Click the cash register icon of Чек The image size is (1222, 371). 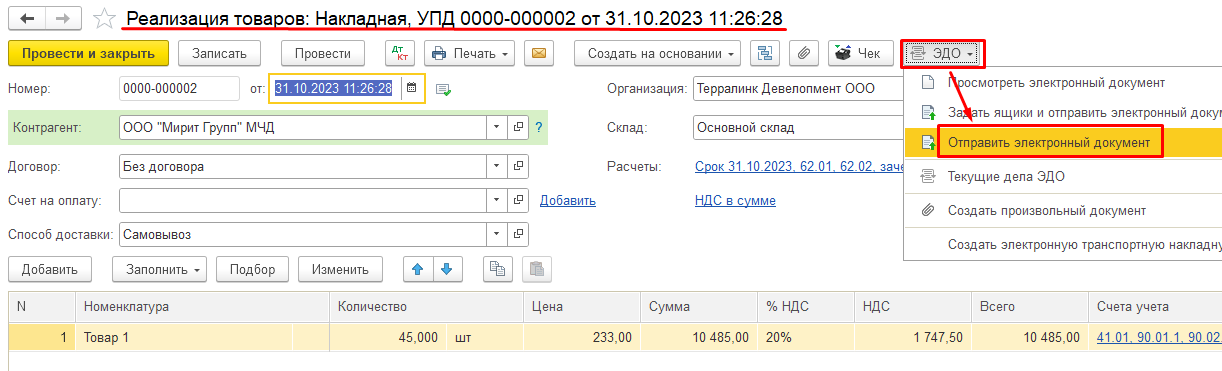click(844, 53)
